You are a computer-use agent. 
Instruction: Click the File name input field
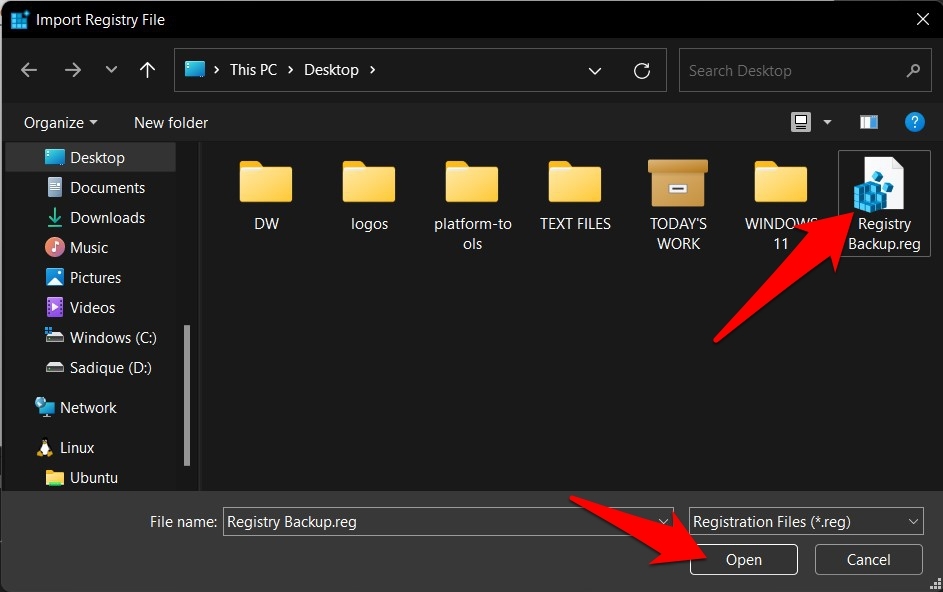point(448,522)
